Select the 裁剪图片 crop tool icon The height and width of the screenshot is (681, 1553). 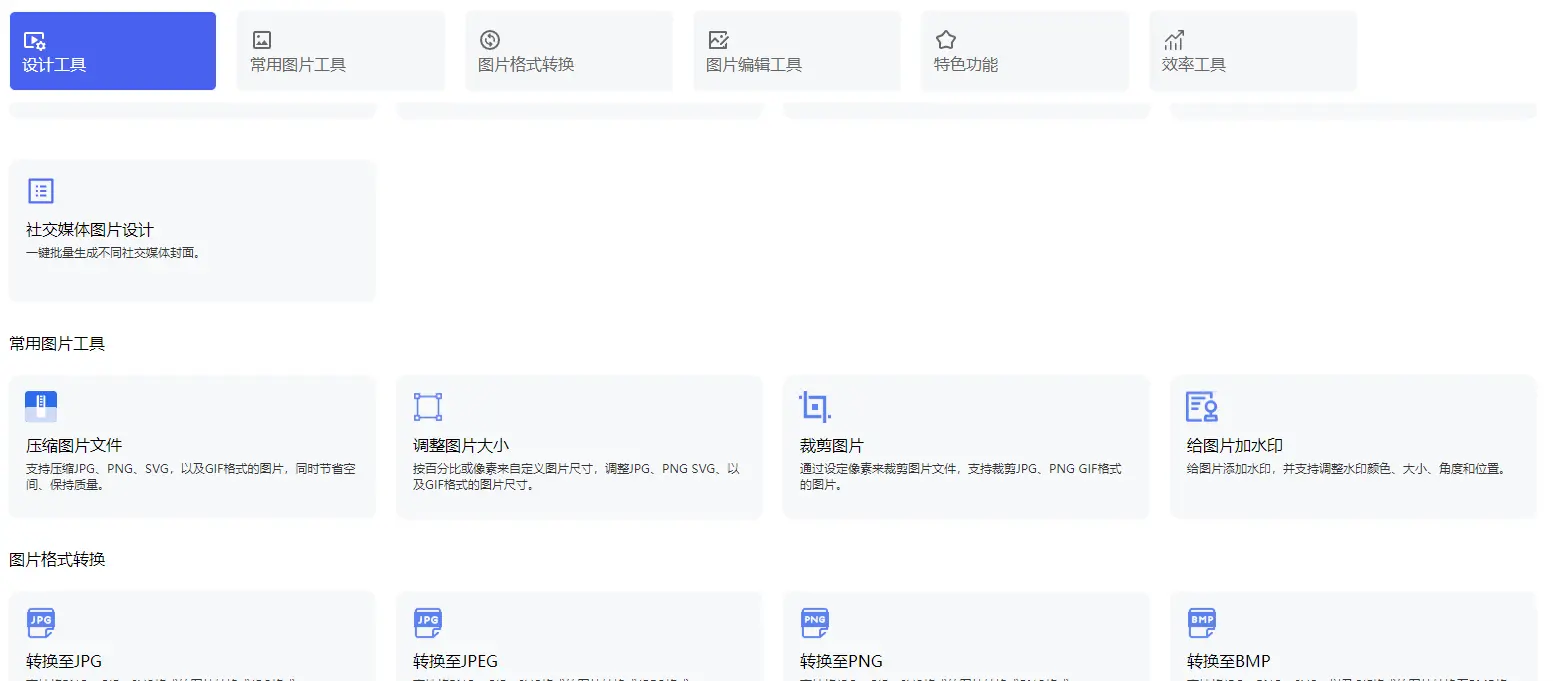point(815,405)
